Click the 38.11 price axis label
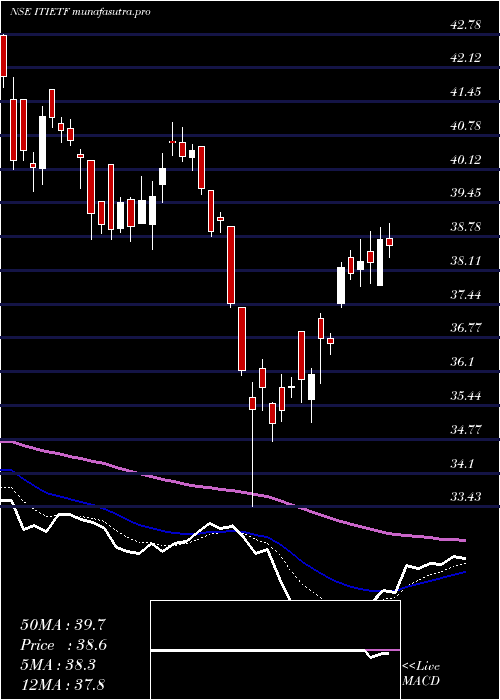Screen dimensions: 500x700 466,261
